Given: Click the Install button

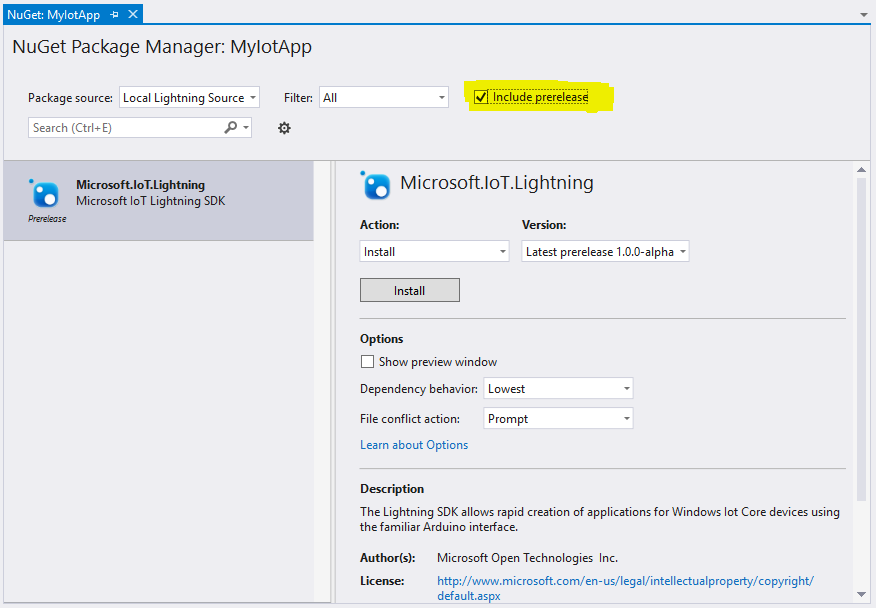Looking at the screenshot, I should click(410, 290).
